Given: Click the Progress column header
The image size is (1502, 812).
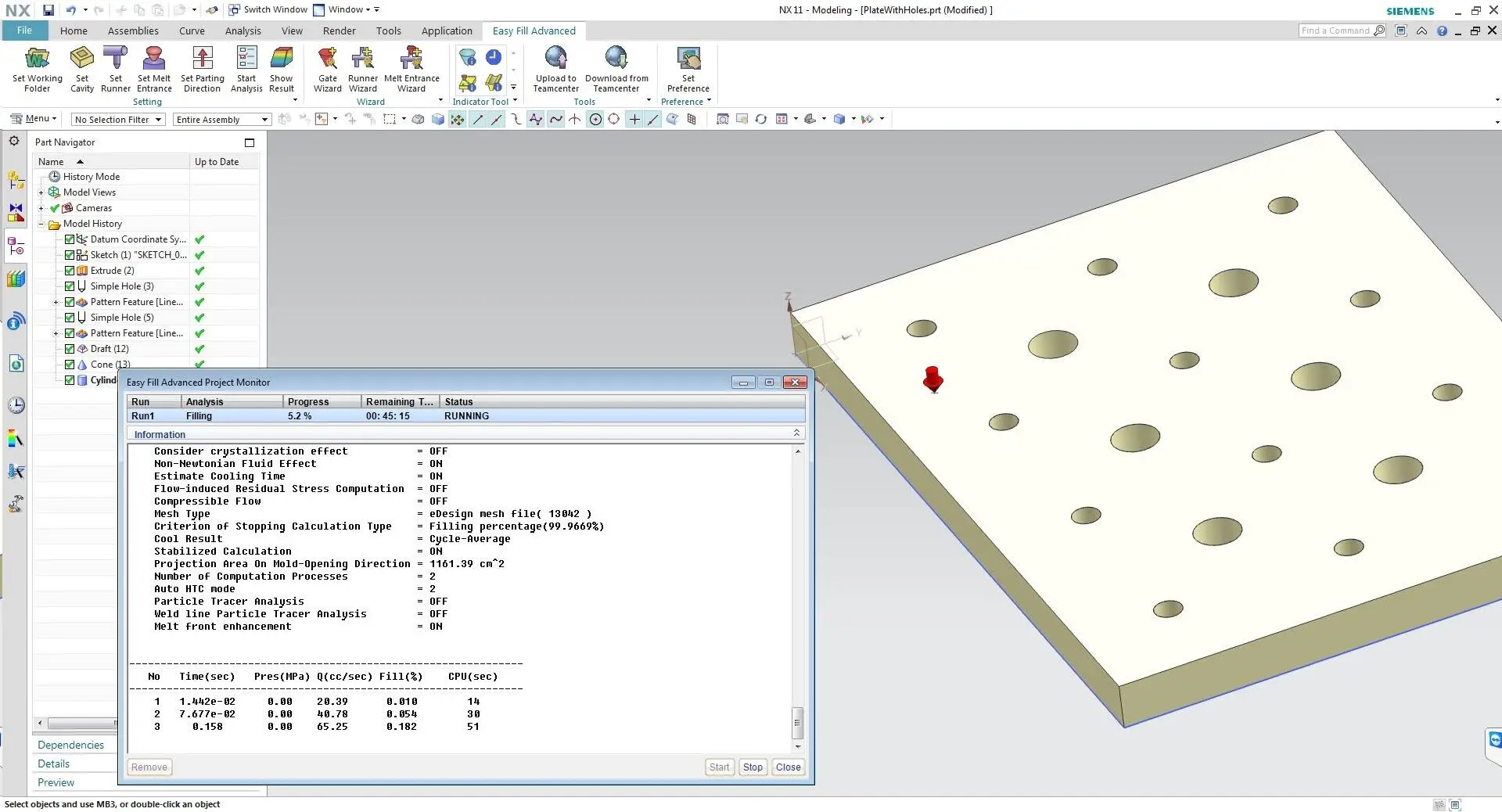Looking at the screenshot, I should coord(322,402).
